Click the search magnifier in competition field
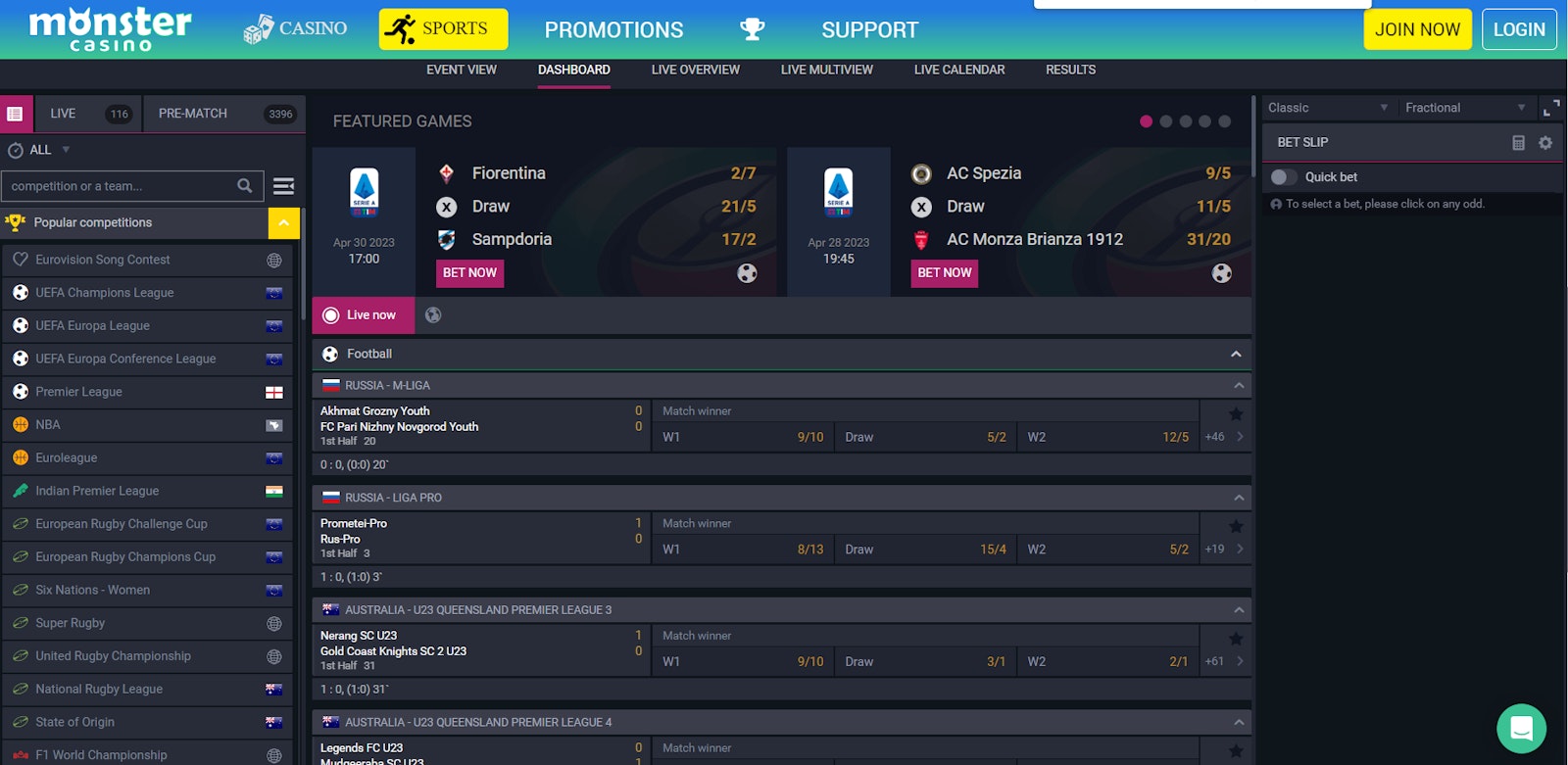The width and height of the screenshot is (1568, 765). pos(245,186)
